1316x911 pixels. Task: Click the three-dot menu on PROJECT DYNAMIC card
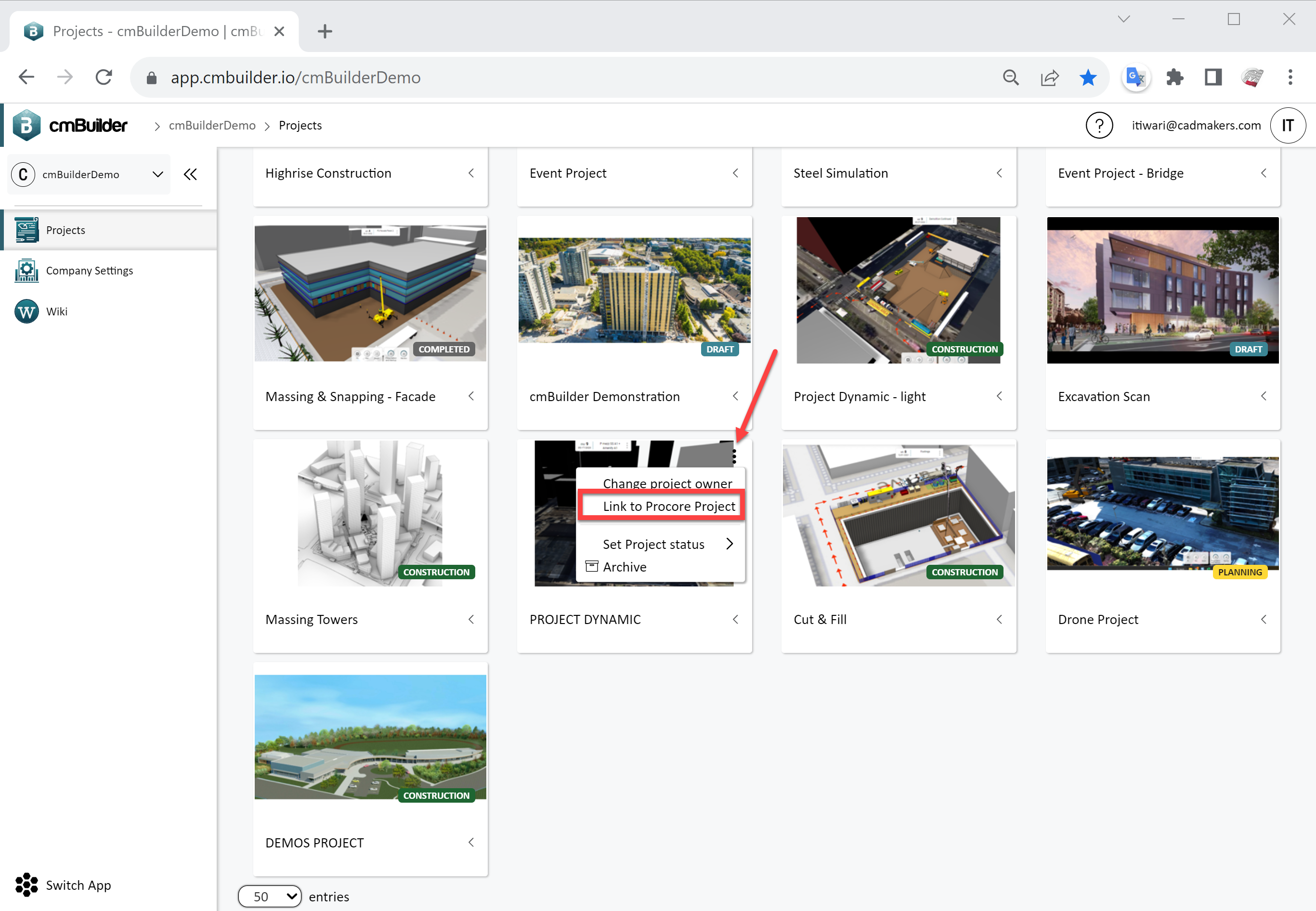coord(734,456)
